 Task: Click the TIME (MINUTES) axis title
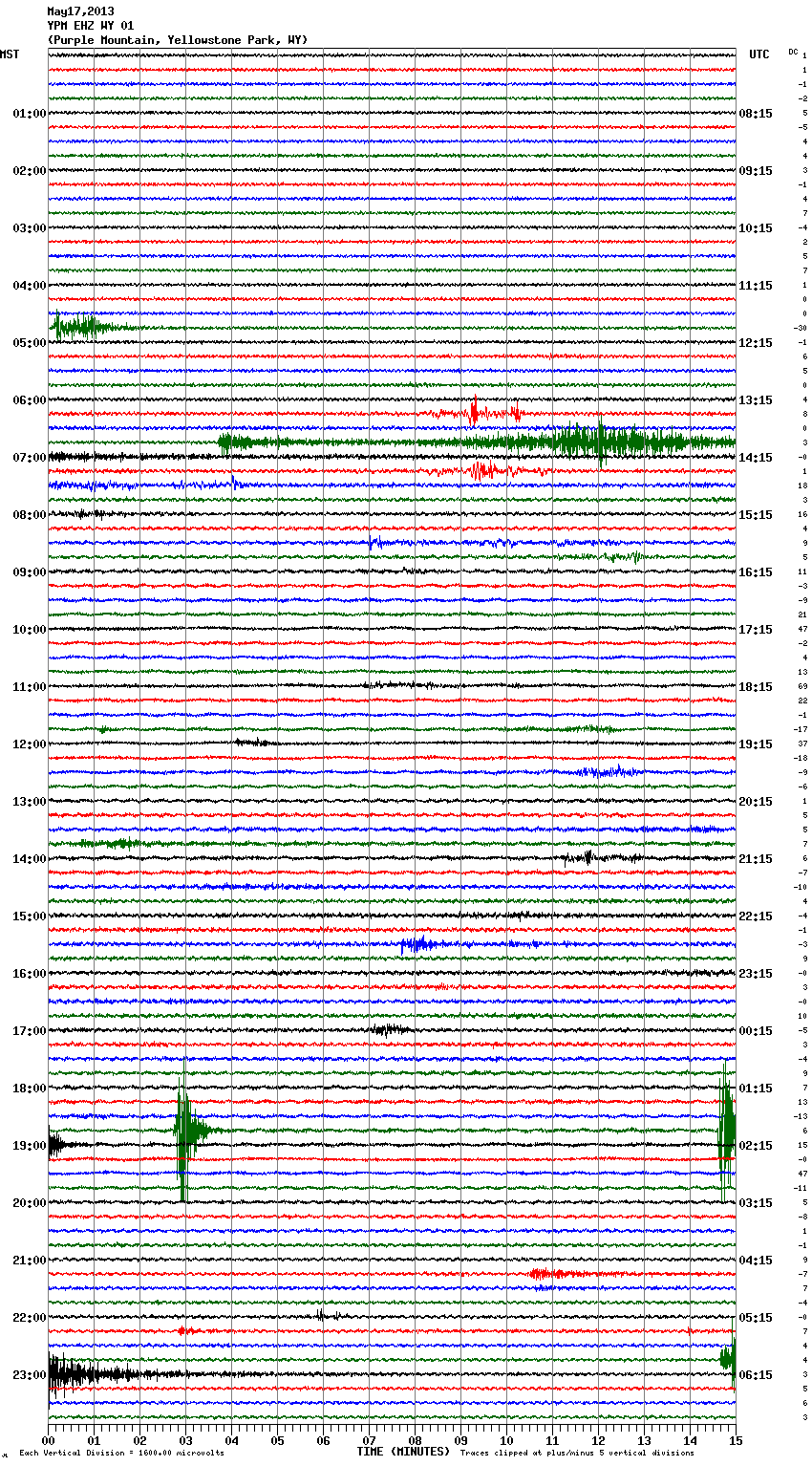pyautogui.click(x=403, y=1452)
